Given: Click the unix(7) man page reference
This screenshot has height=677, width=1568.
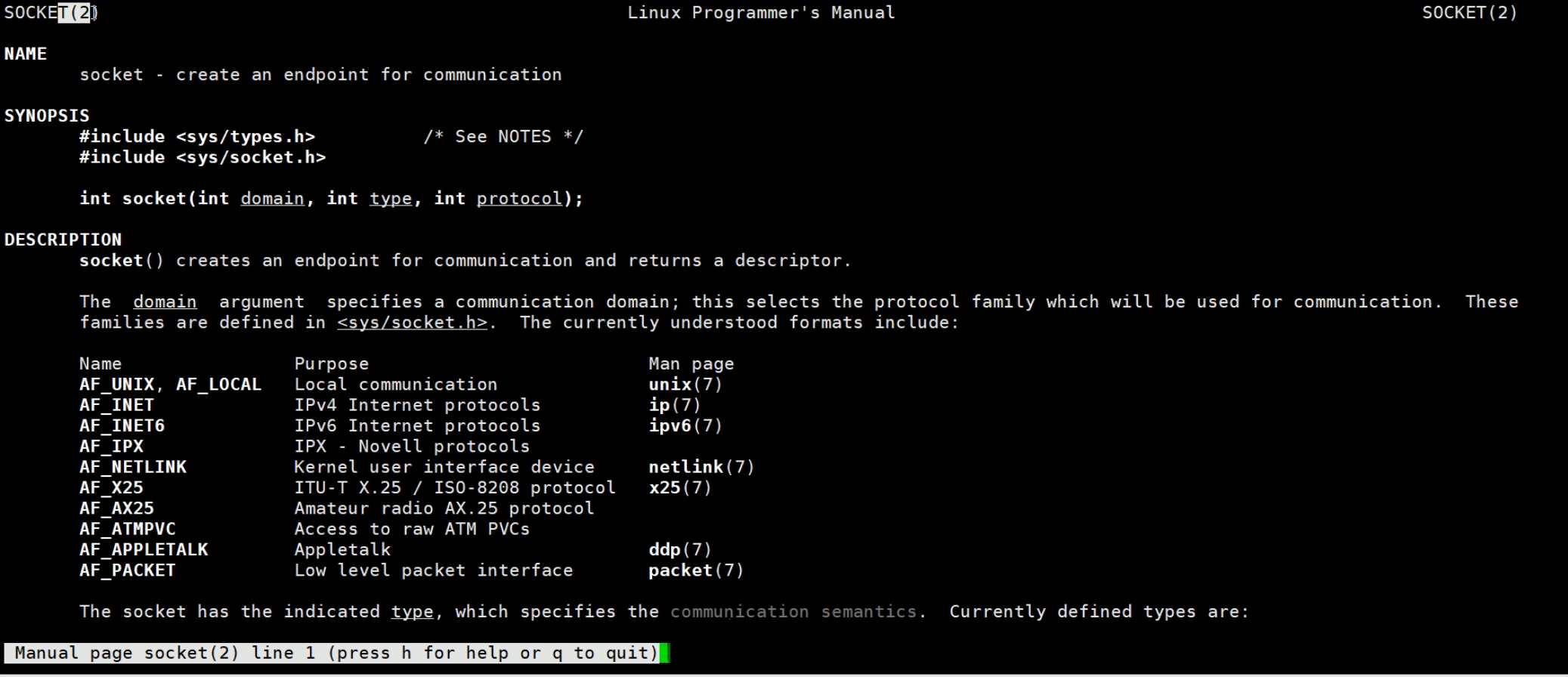Looking at the screenshot, I should click(x=685, y=385).
